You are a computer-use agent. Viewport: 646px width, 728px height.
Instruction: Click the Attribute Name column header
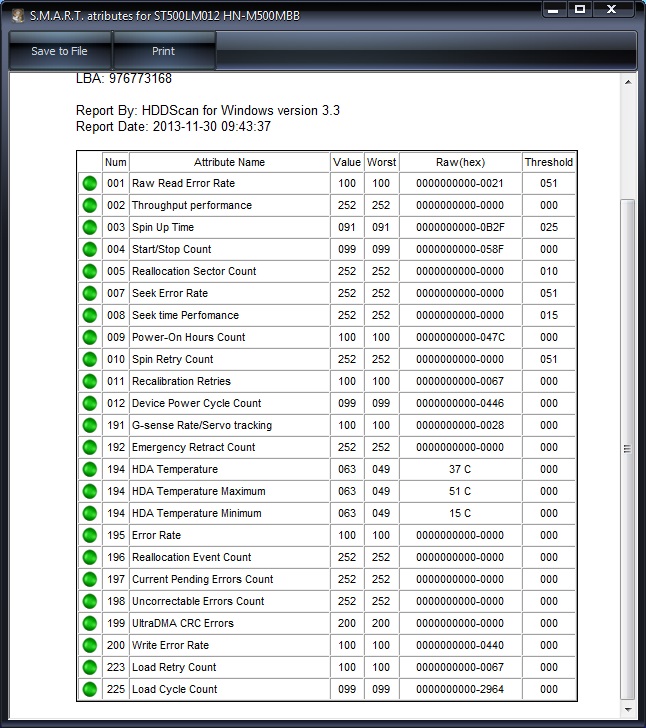coord(229,162)
